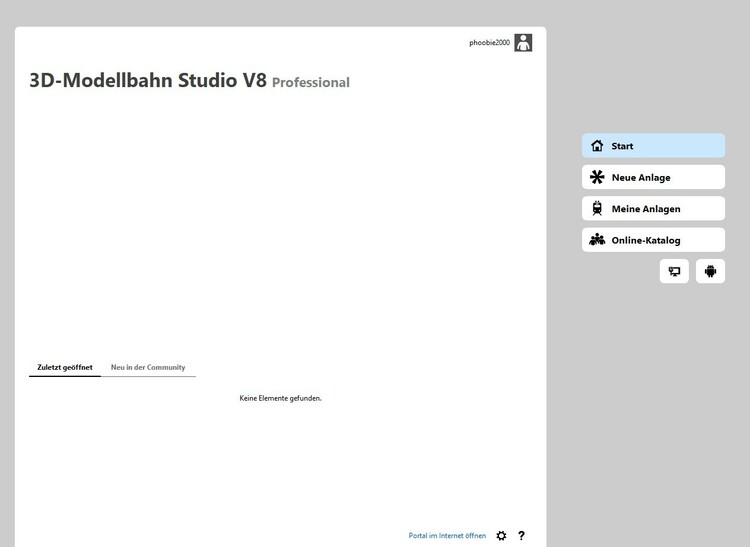
Task: Click the 3D-Modellbahn Studio V8 title
Action: coord(148,80)
